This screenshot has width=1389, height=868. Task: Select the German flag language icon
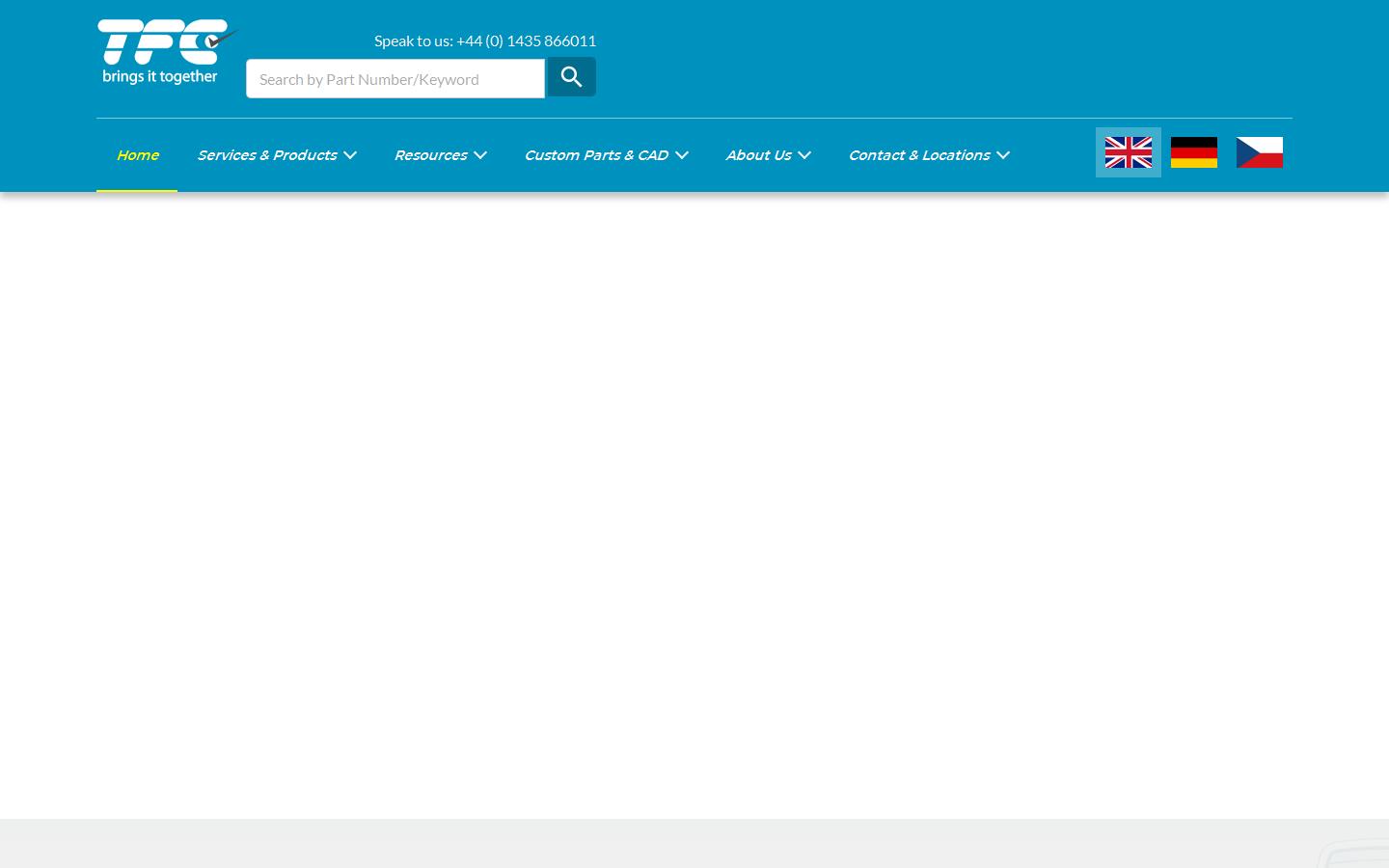click(1193, 152)
